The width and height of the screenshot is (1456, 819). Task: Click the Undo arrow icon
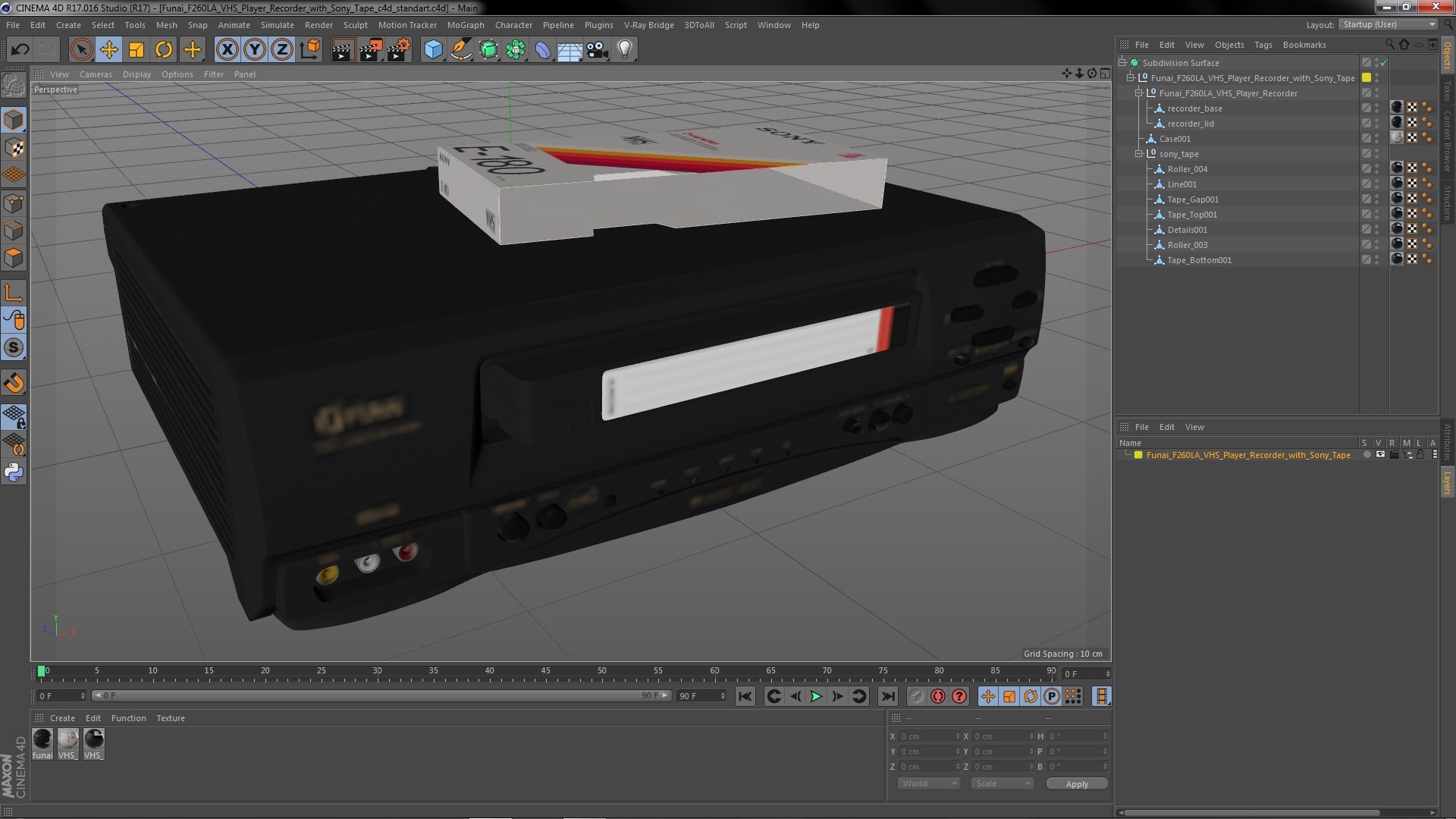[20, 50]
